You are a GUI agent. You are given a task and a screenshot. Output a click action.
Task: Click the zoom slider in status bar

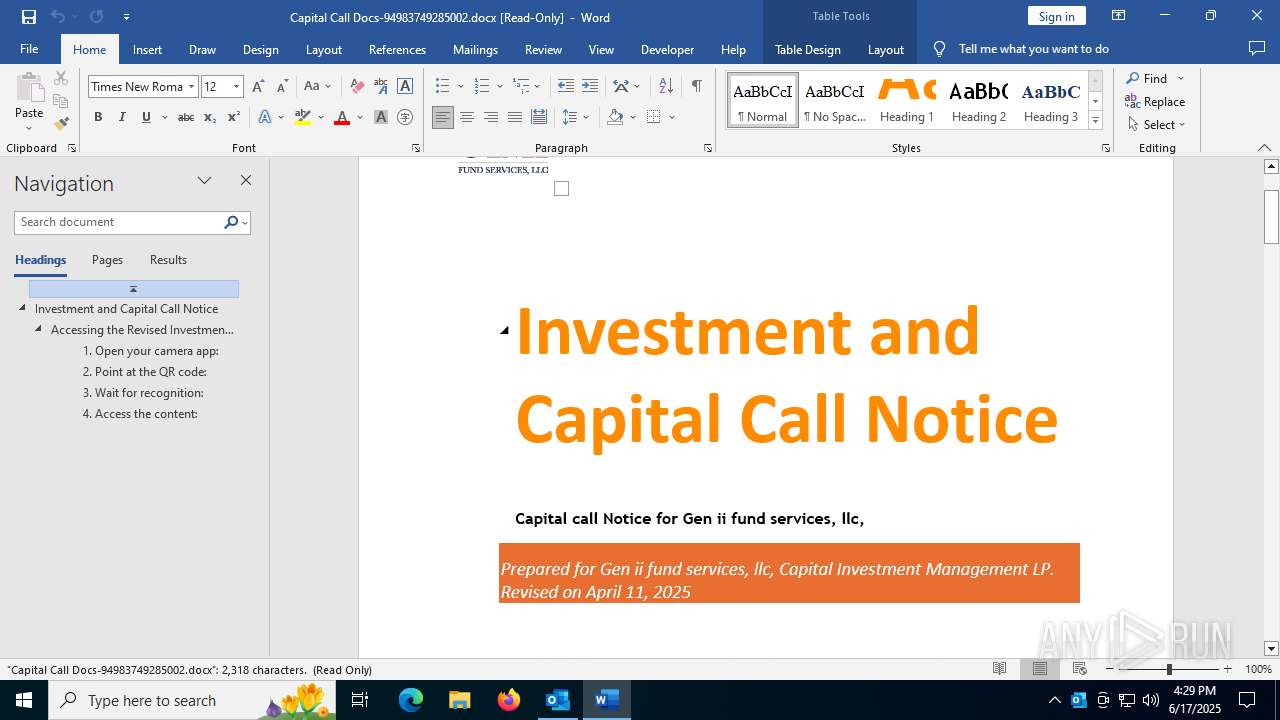(1168, 669)
